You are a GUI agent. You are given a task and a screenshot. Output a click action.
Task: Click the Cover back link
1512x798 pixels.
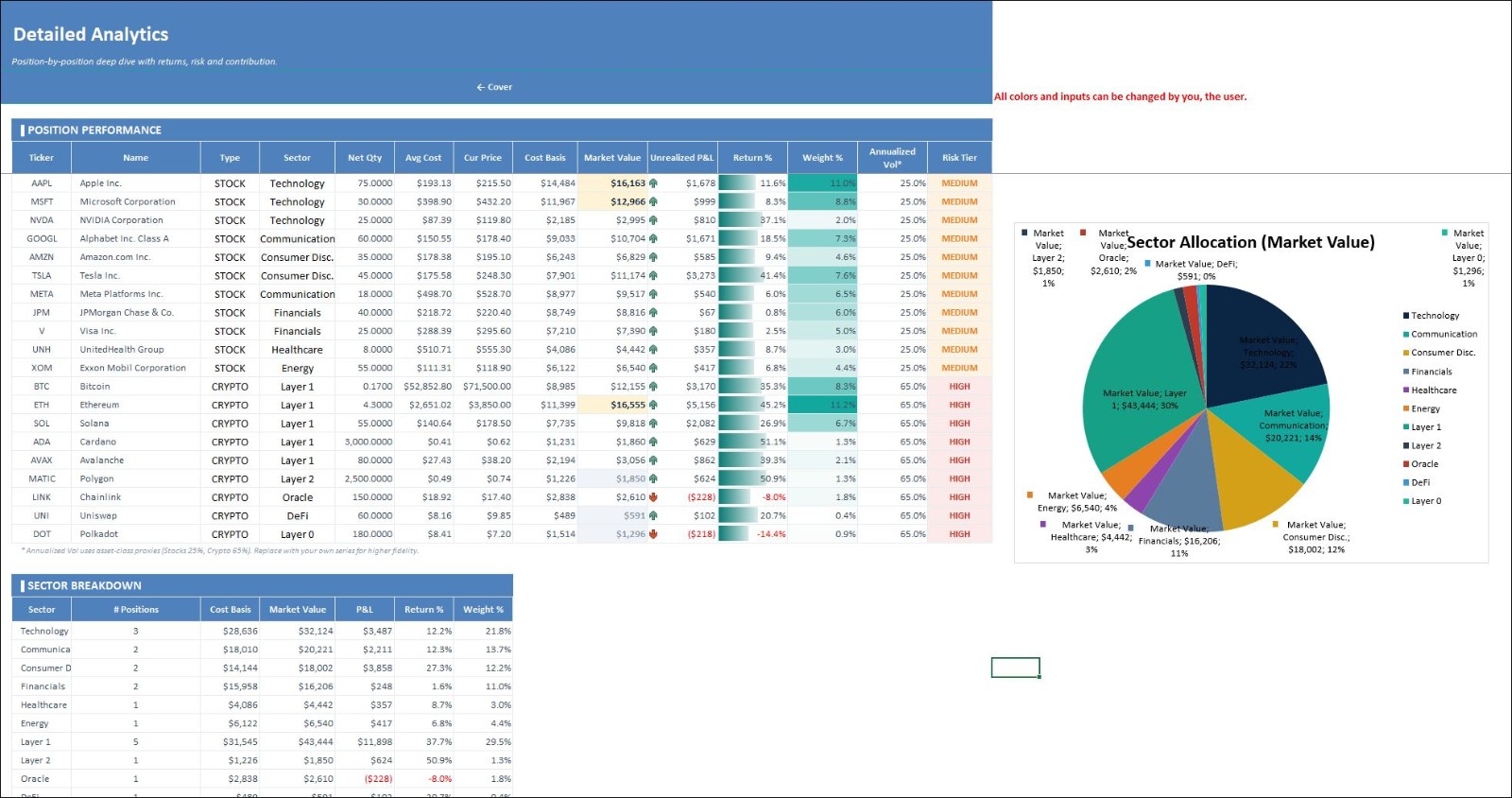pos(494,87)
